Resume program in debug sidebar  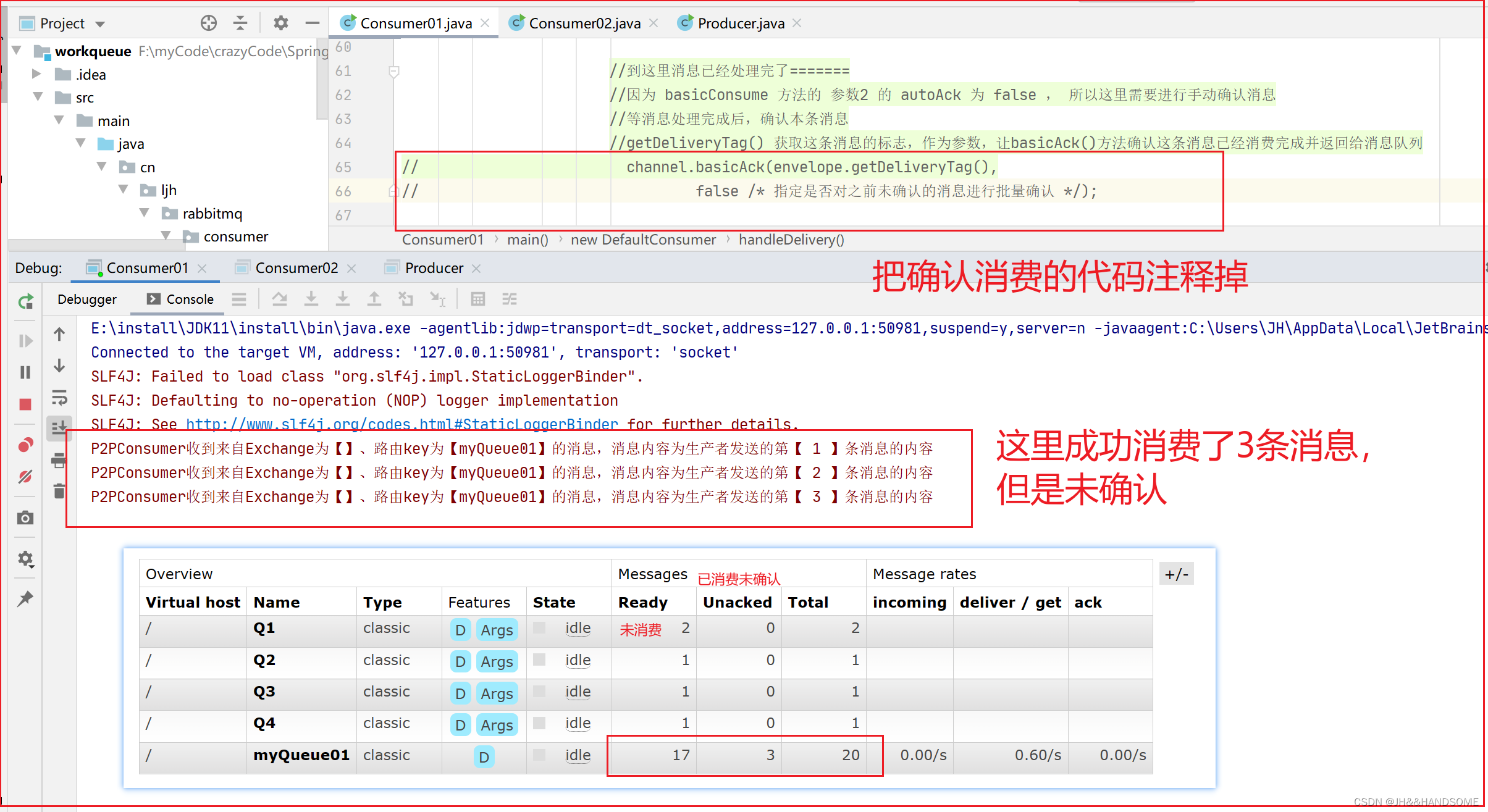[x=25, y=341]
